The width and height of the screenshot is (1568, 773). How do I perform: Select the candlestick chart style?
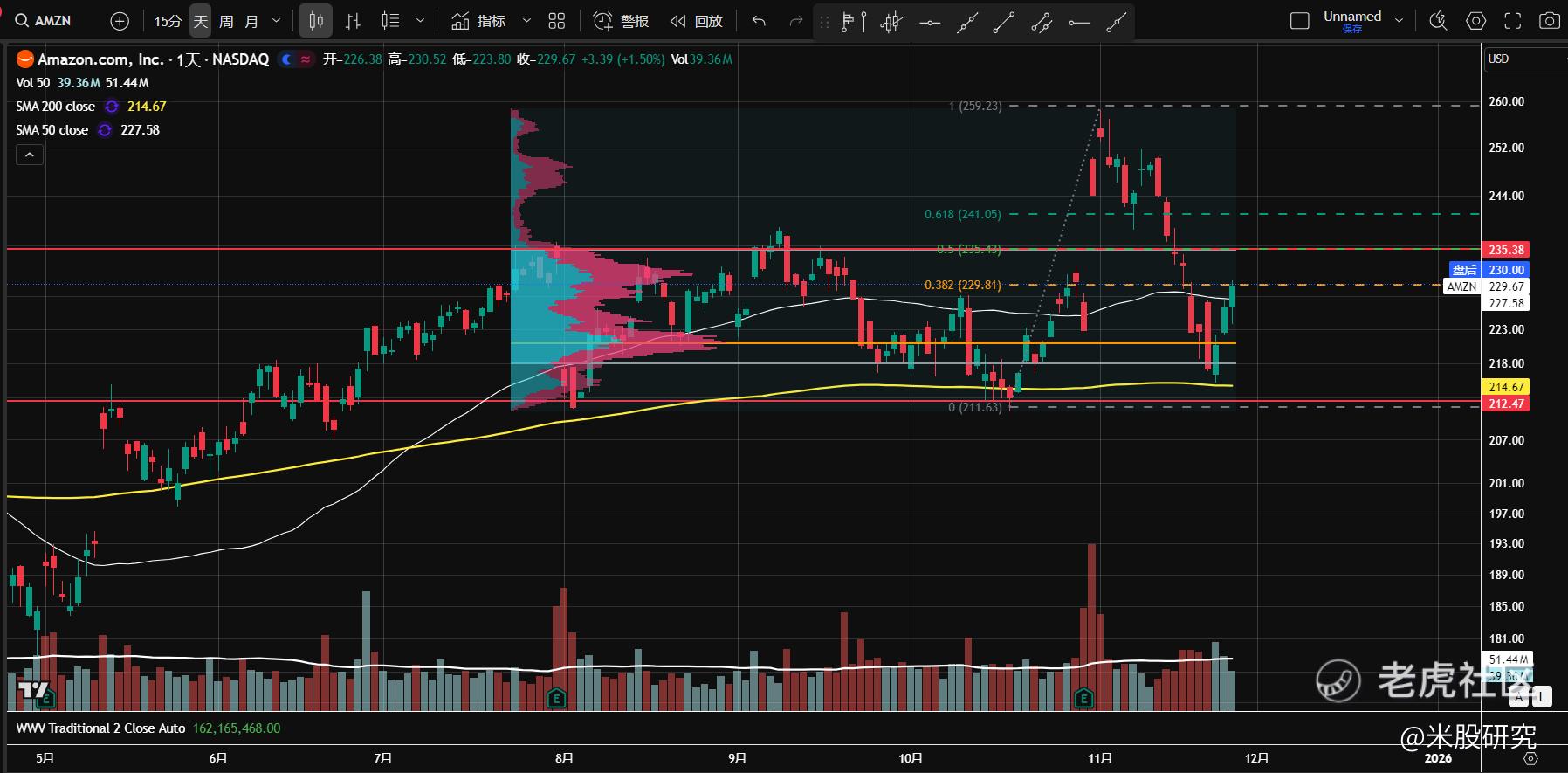click(x=316, y=21)
